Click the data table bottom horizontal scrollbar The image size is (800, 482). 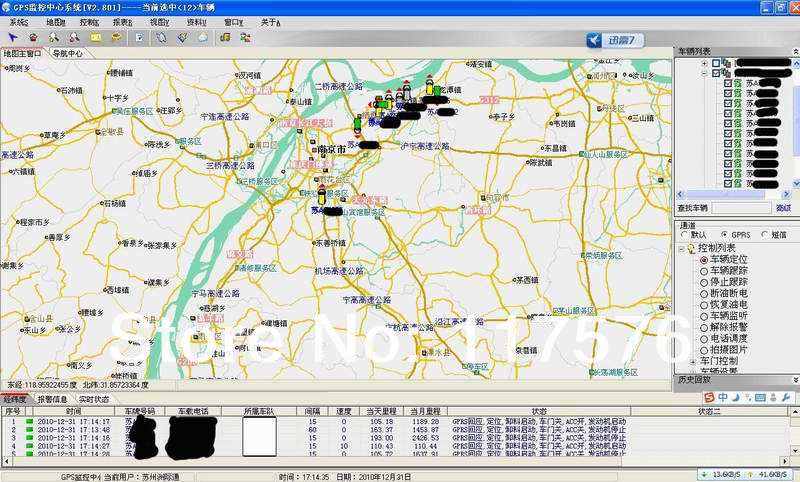point(395,462)
